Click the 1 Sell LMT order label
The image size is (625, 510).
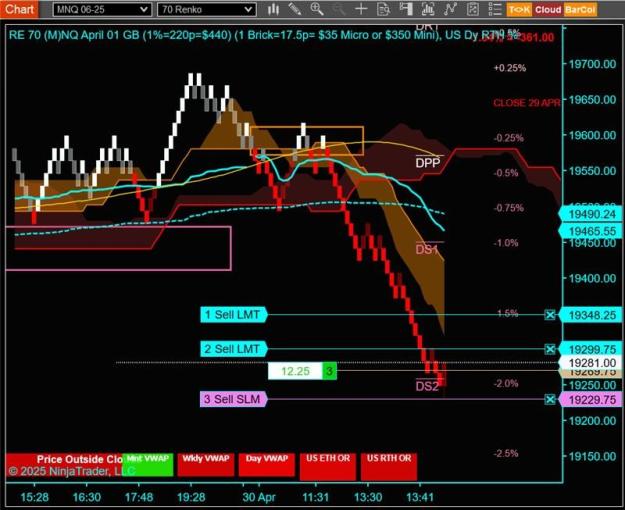234,315
